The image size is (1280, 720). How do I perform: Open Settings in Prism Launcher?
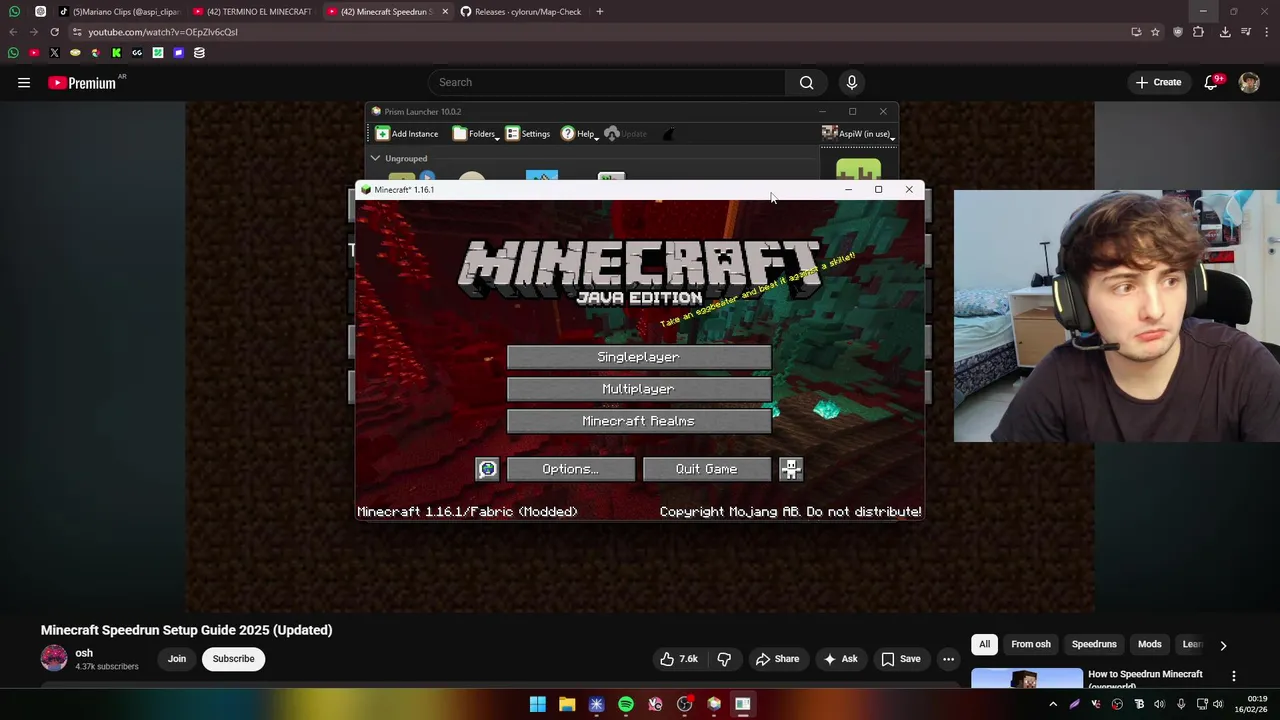[527, 134]
